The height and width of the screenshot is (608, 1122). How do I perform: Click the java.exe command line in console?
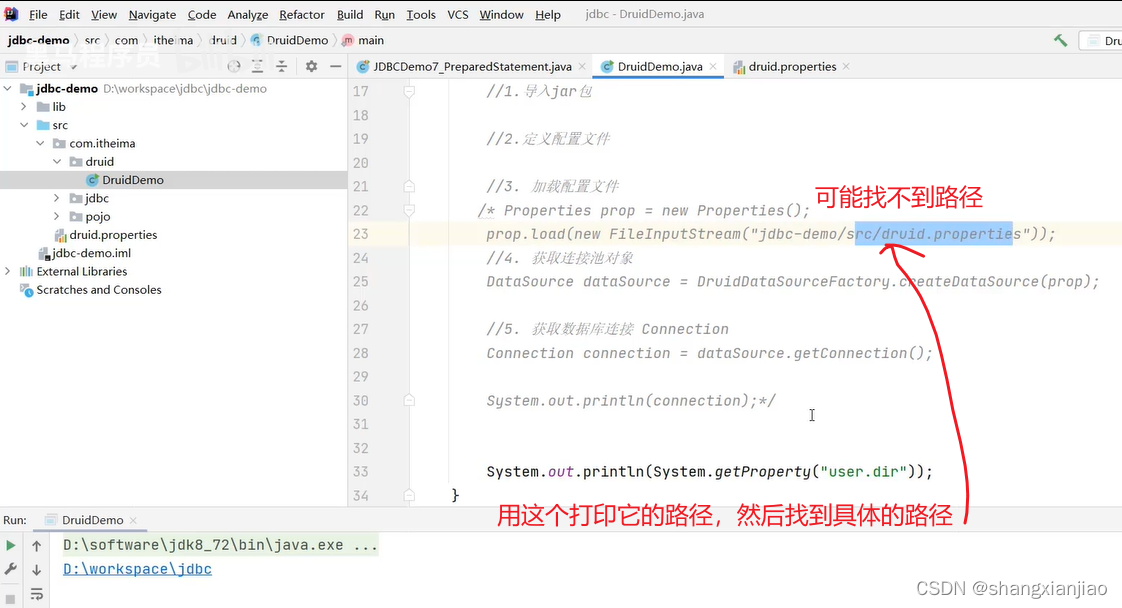point(220,545)
